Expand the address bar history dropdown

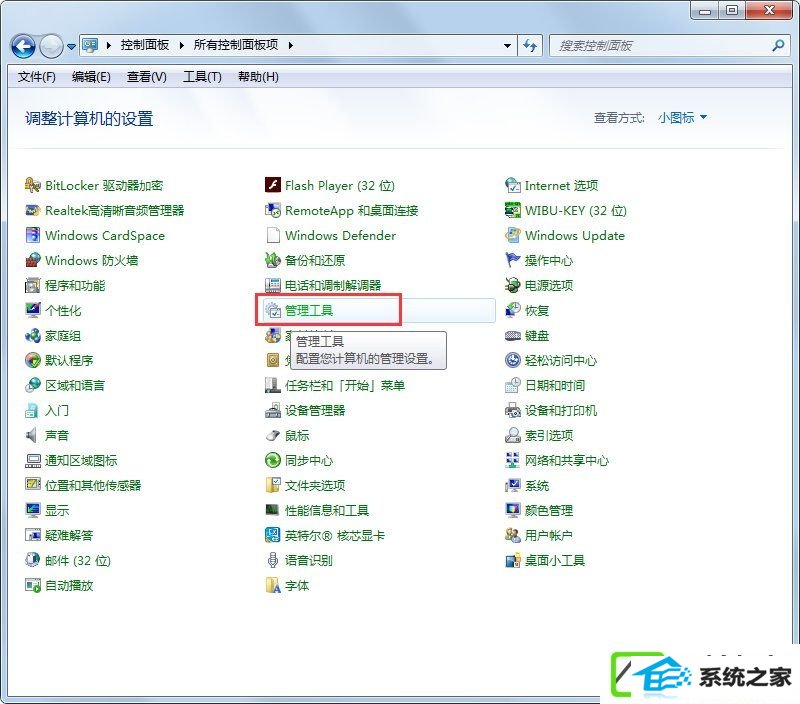pyautogui.click(x=507, y=45)
